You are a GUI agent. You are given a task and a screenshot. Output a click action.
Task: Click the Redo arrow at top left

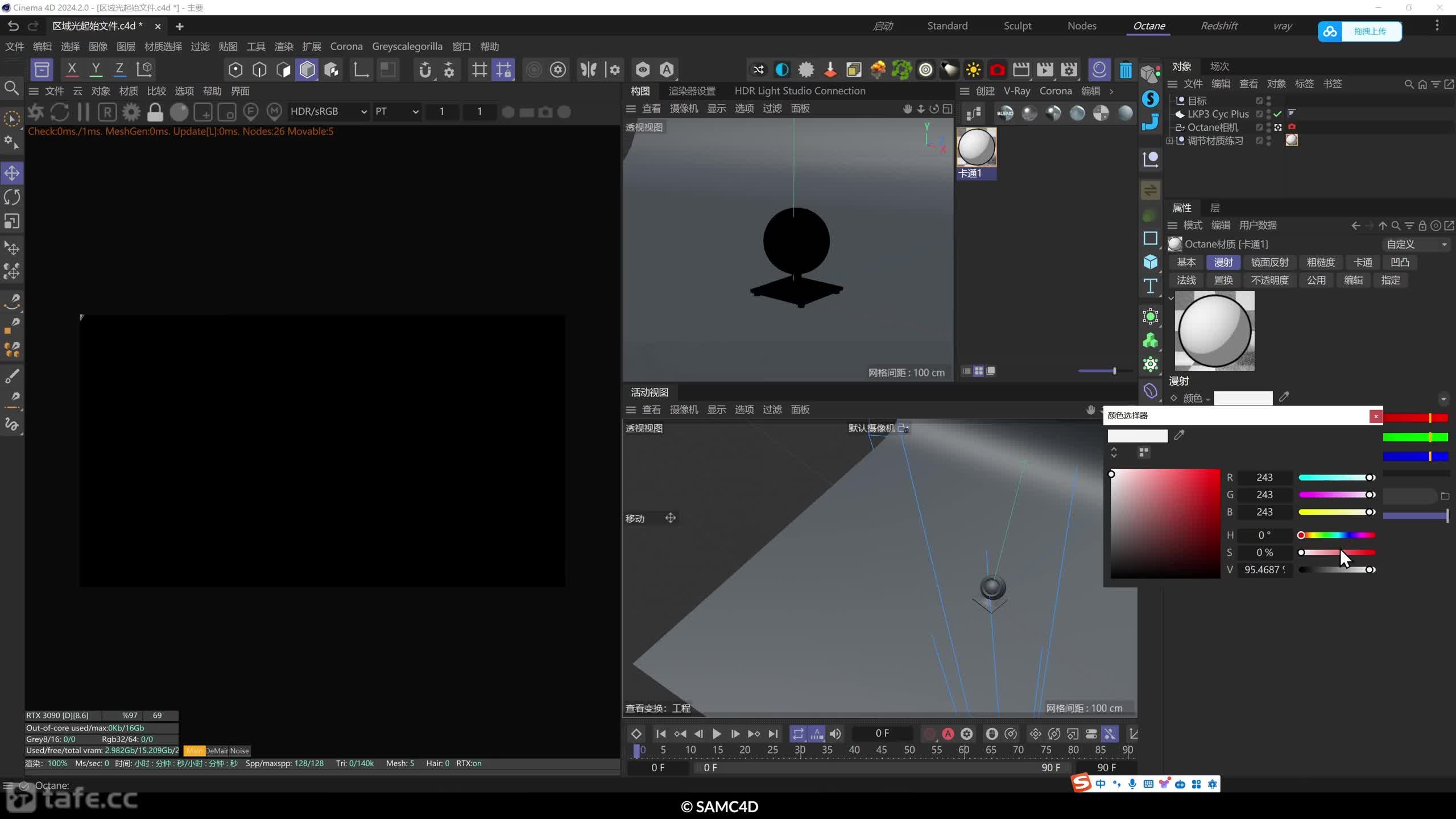(x=33, y=26)
